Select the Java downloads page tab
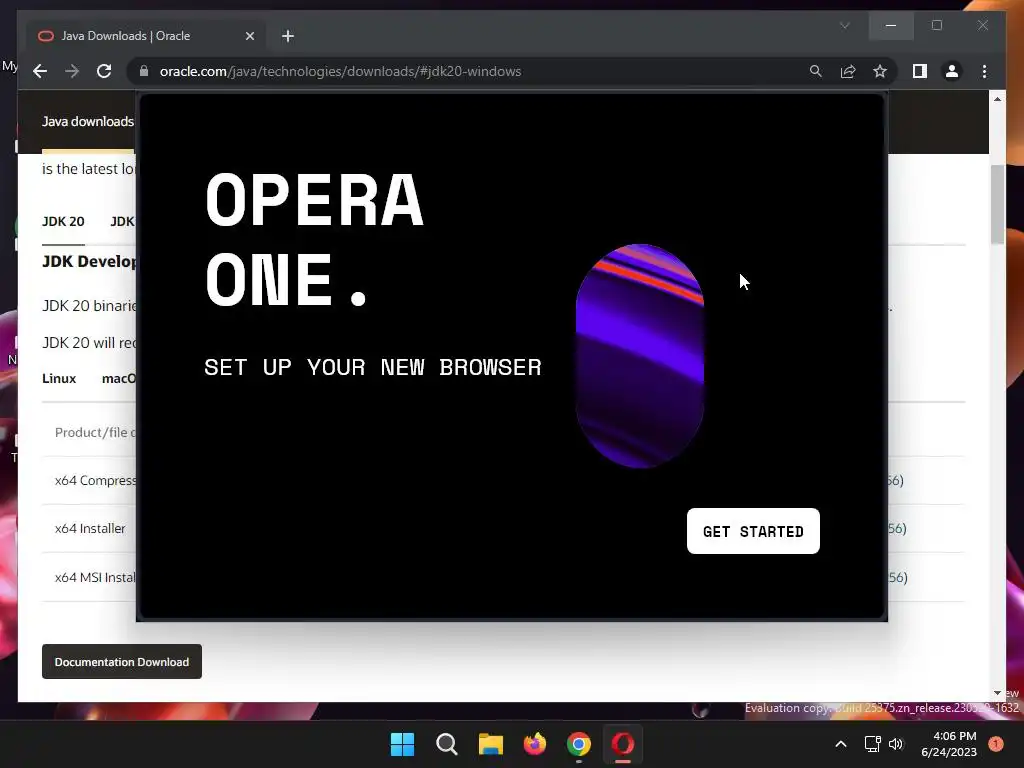This screenshot has height=768, width=1024. tap(88, 121)
